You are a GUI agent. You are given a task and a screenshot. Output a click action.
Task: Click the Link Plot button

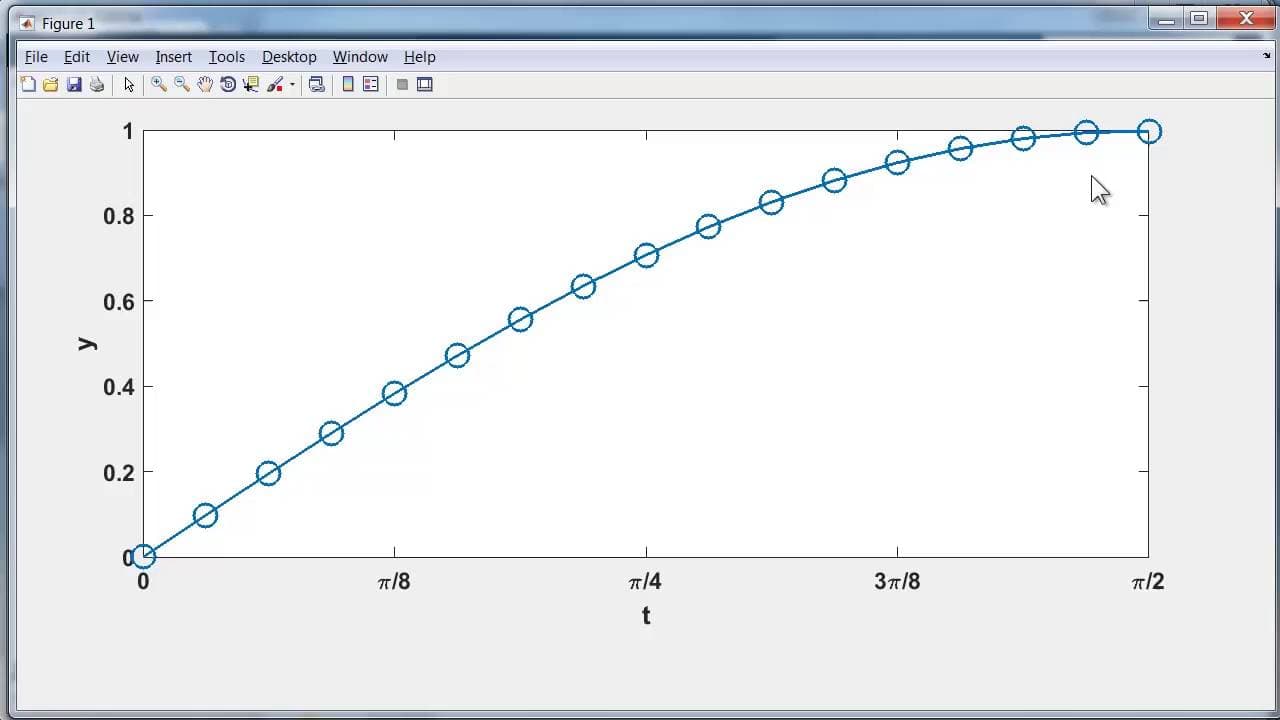(317, 85)
